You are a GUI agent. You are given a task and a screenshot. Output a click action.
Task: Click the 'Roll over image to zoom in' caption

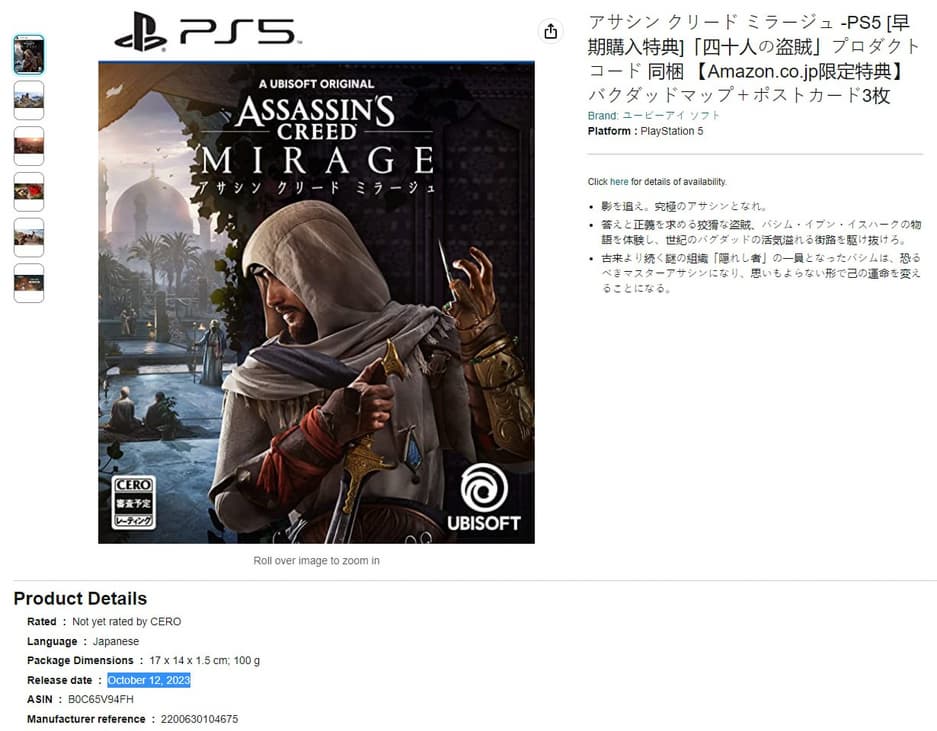(316, 561)
